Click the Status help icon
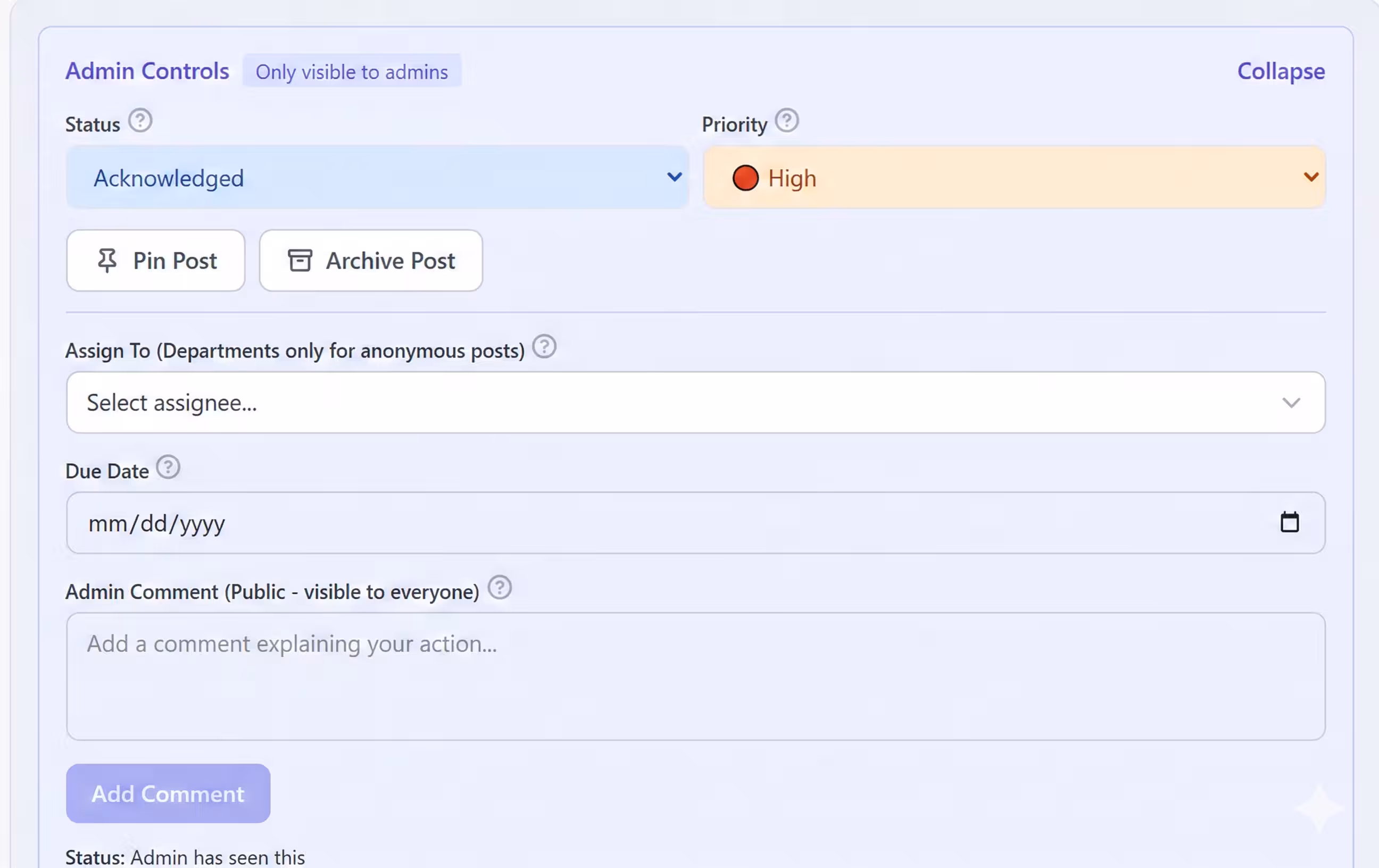The width and height of the screenshot is (1379, 868). click(x=140, y=120)
